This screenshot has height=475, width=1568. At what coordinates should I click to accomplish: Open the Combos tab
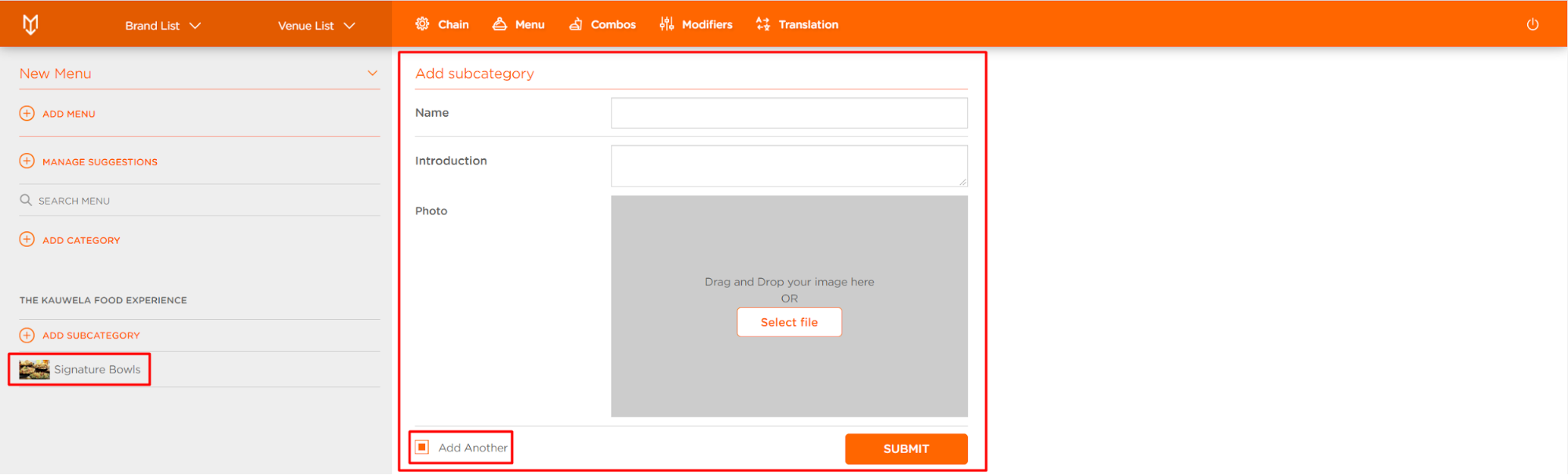pyautogui.click(x=602, y=24)
